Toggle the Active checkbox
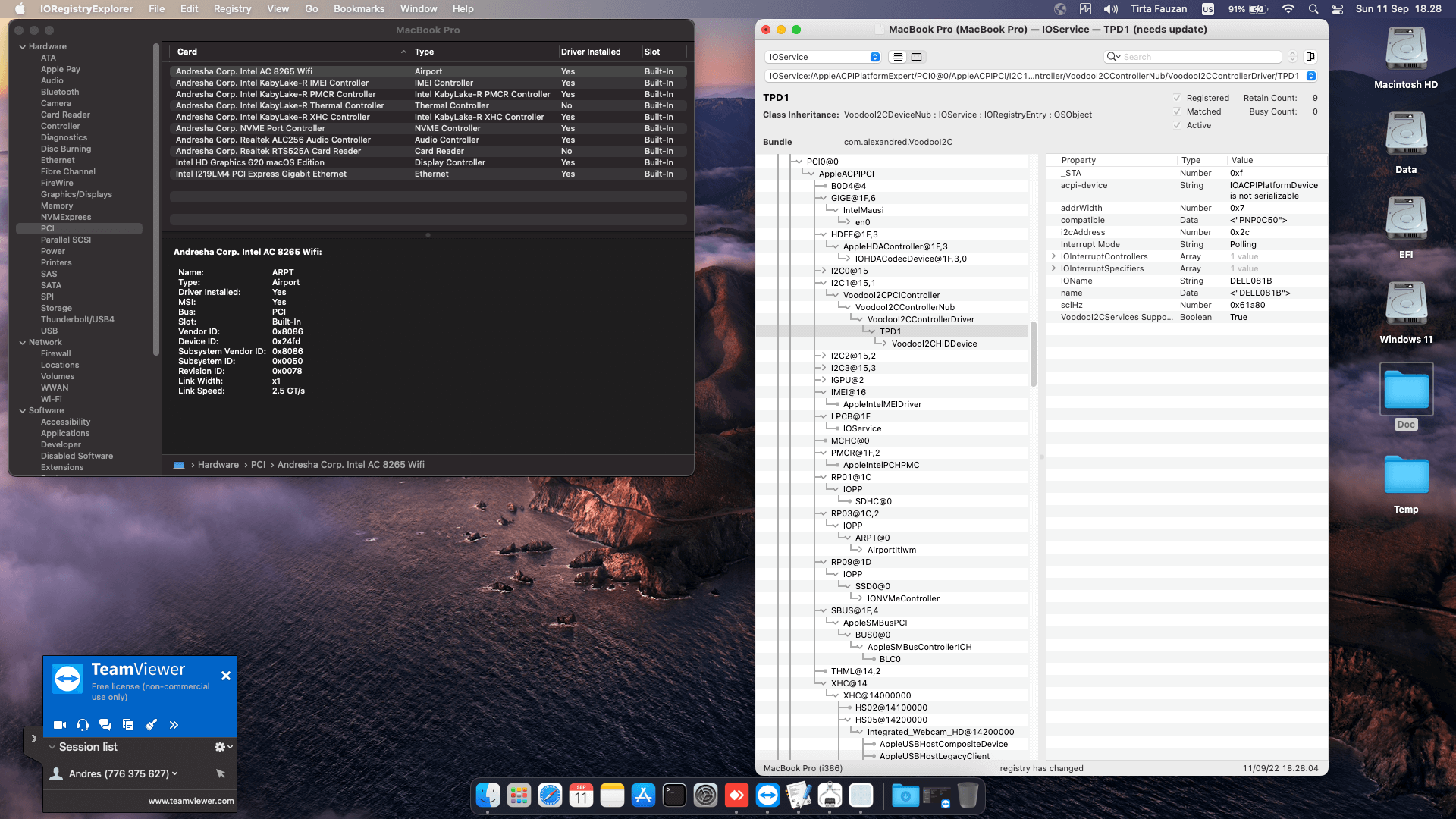 1177,125
